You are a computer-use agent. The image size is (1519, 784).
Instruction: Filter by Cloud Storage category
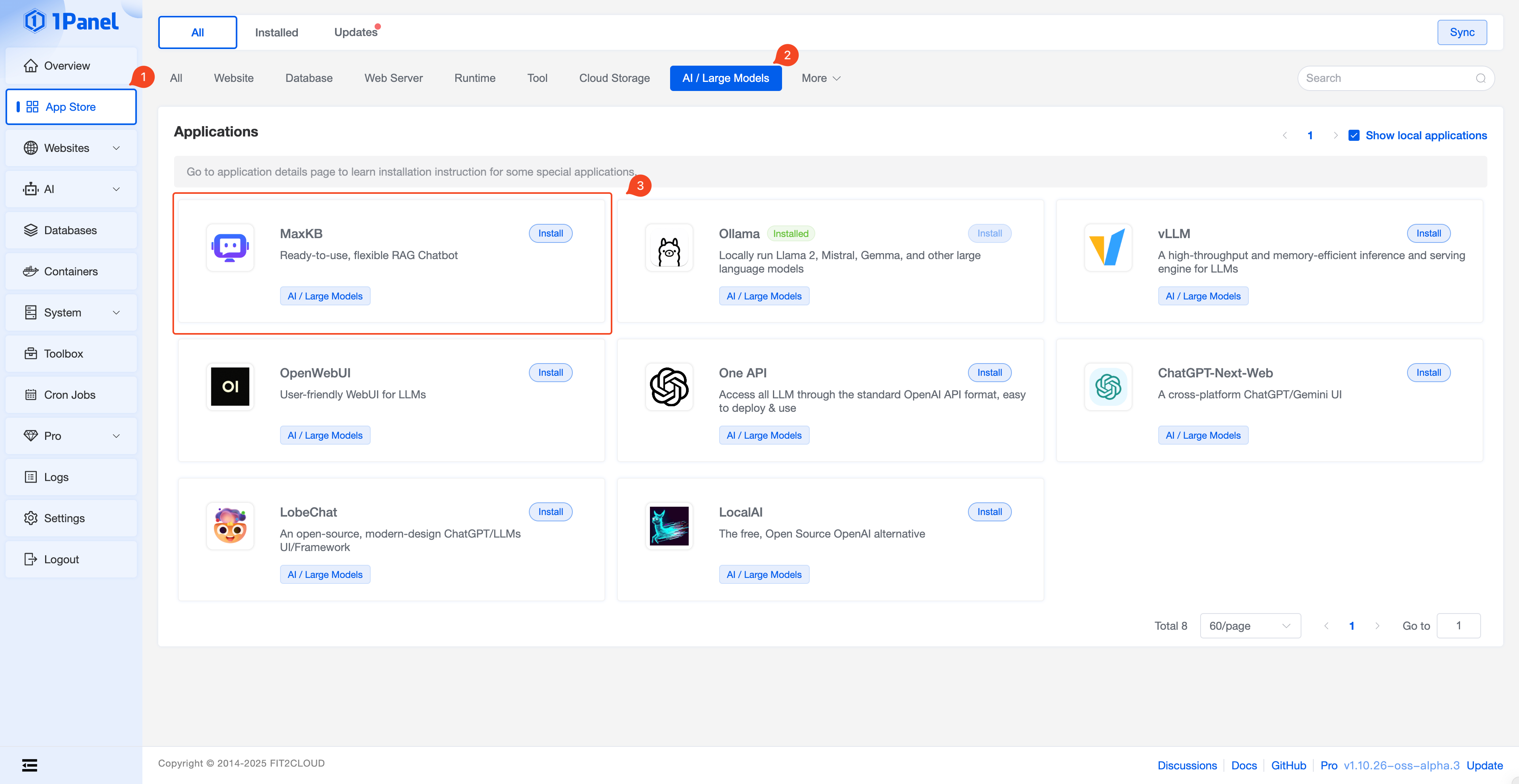click(614, 78)
